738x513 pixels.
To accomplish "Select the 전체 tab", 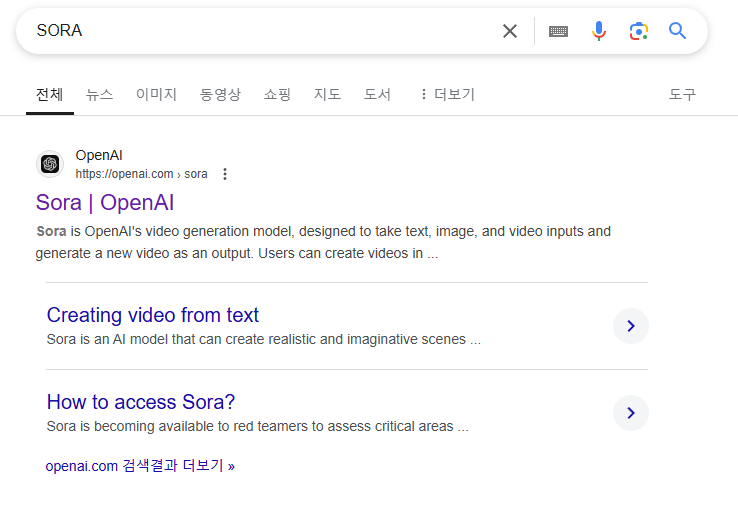I will tap(49, 94).
